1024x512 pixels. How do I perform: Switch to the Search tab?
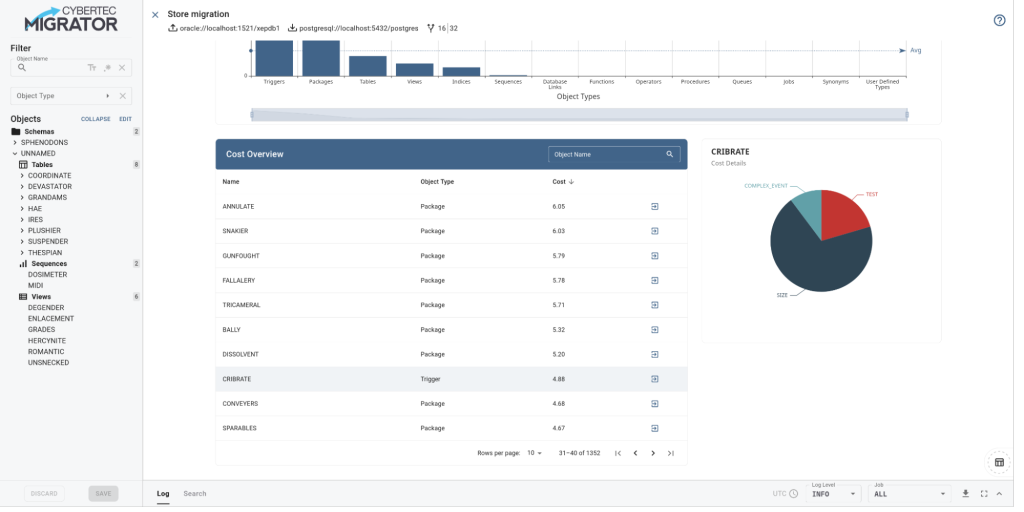pyautogui.click(x=194, y=493)
